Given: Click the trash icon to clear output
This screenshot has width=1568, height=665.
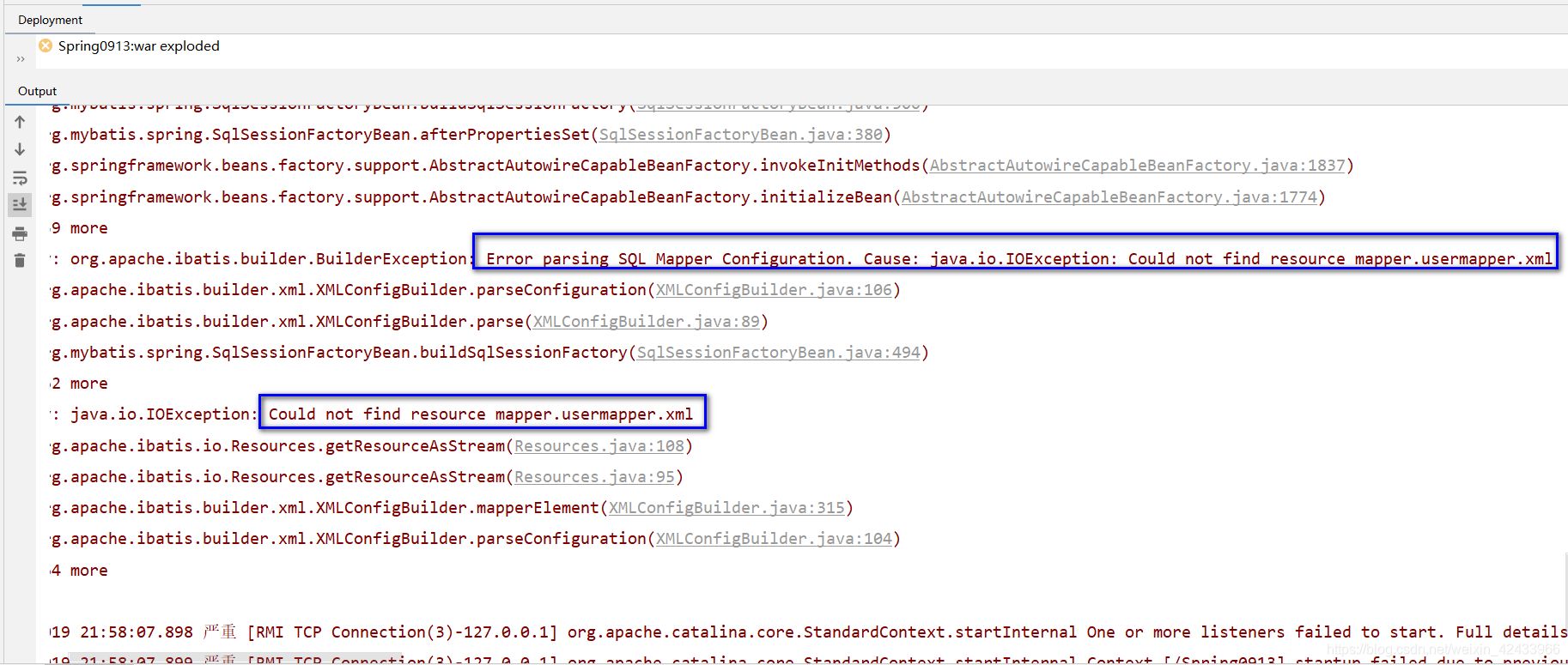Looking at the screenshot, I should 20,260.
